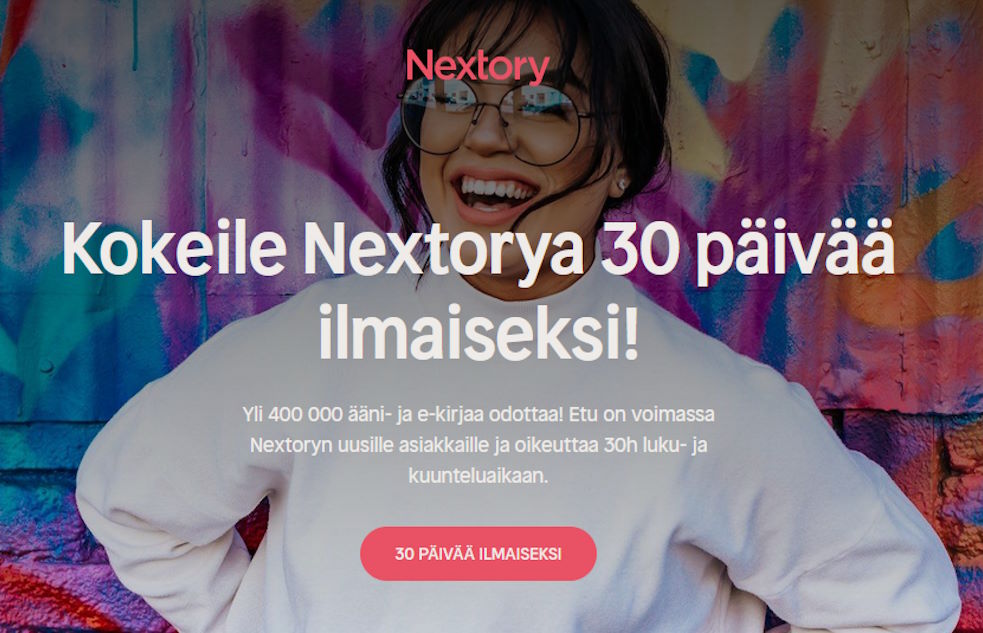Viewport: 983px width, 633px height.
Task: Click the letter N of Nextory logo
Action: tap(420, 65)
